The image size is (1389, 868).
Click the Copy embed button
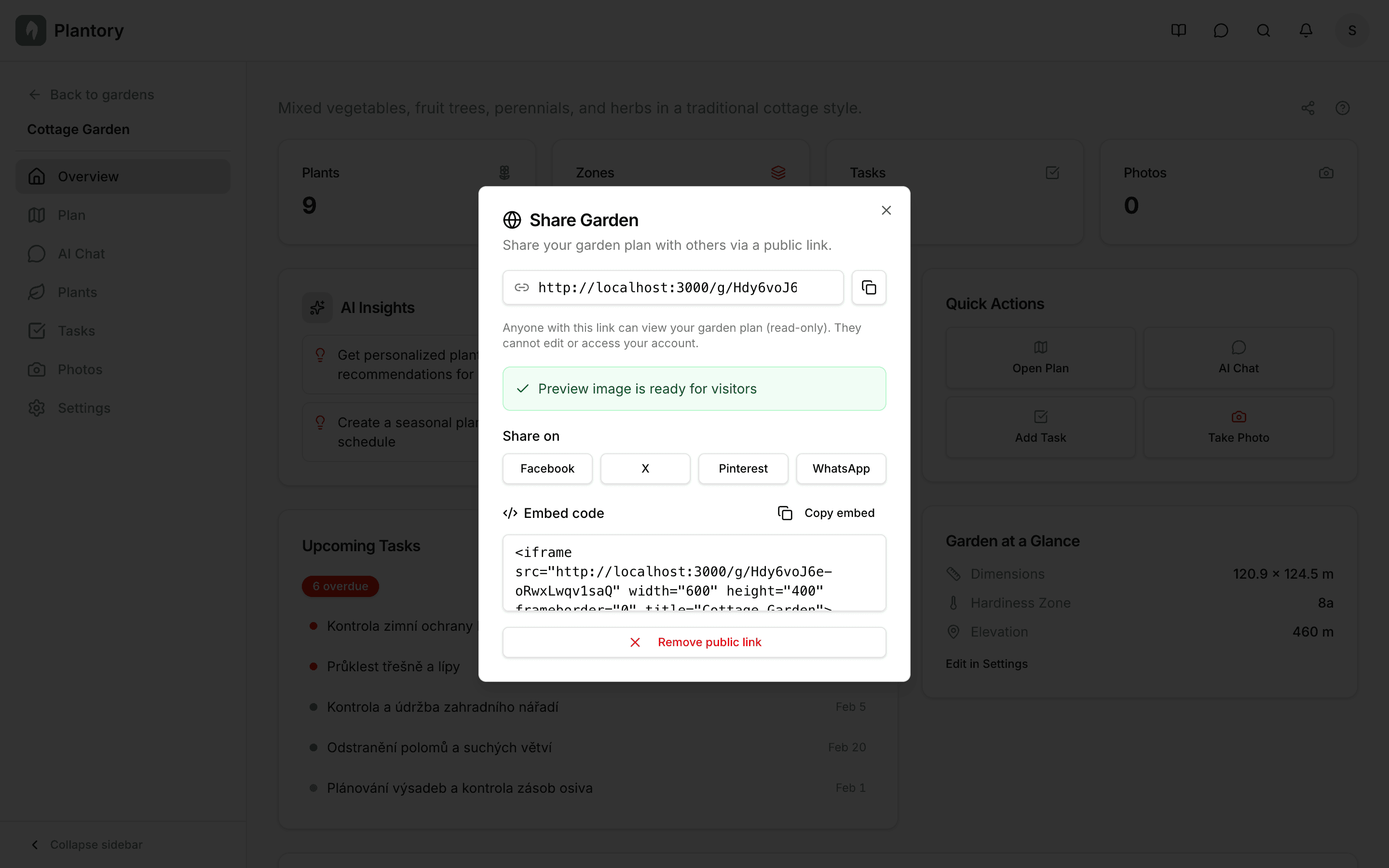click(826, 513)
